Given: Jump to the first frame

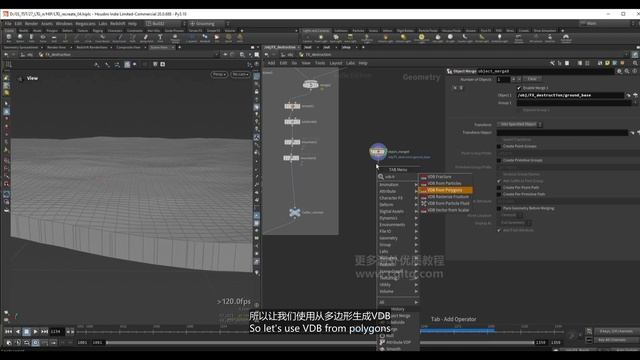Looking at the screenshot, I should pos(8,332).
